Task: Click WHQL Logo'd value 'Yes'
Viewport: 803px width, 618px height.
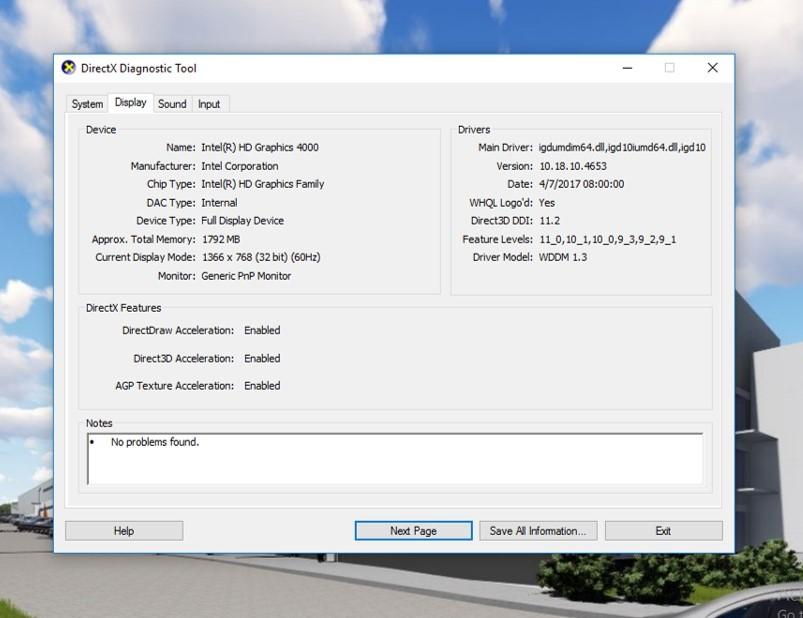Action: pyautogui.click(x=547, y=203)
